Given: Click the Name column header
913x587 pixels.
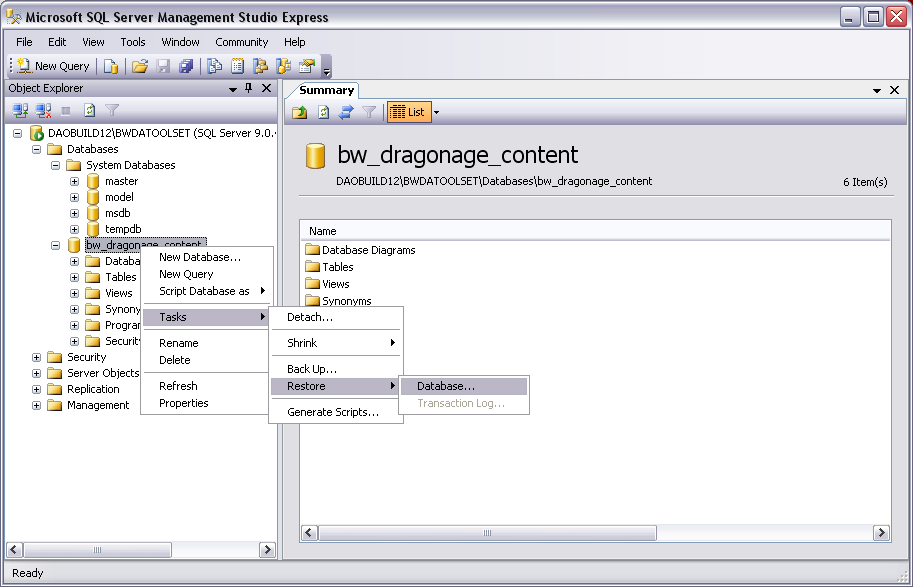Looking at the screenshot, I should pyautogui.click(x=323, y=231).
